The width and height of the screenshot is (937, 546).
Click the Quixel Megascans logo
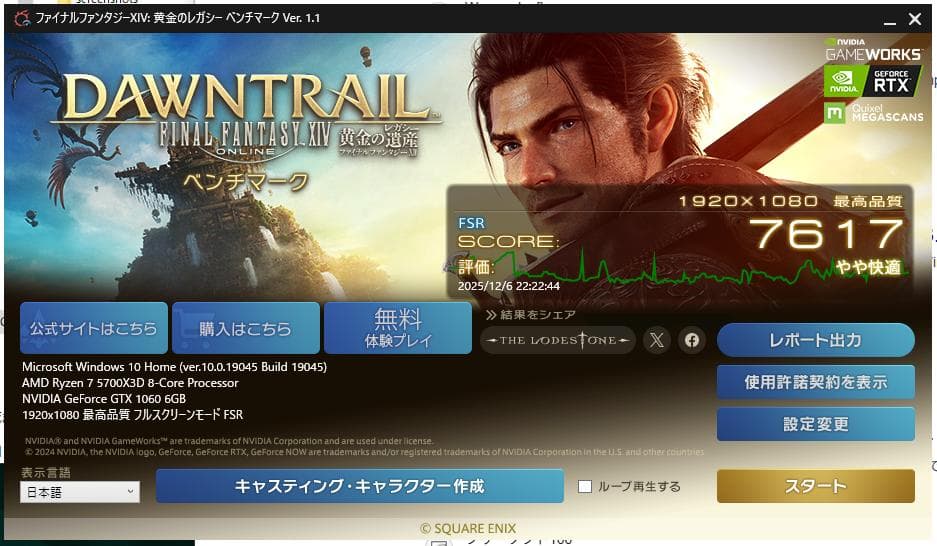click(874, 112)
